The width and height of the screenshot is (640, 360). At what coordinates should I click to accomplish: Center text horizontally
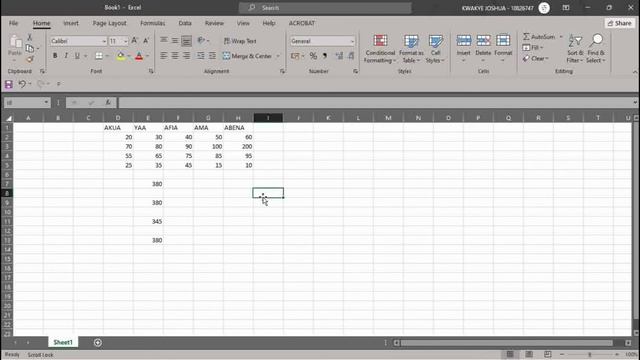tap(175, 56)
